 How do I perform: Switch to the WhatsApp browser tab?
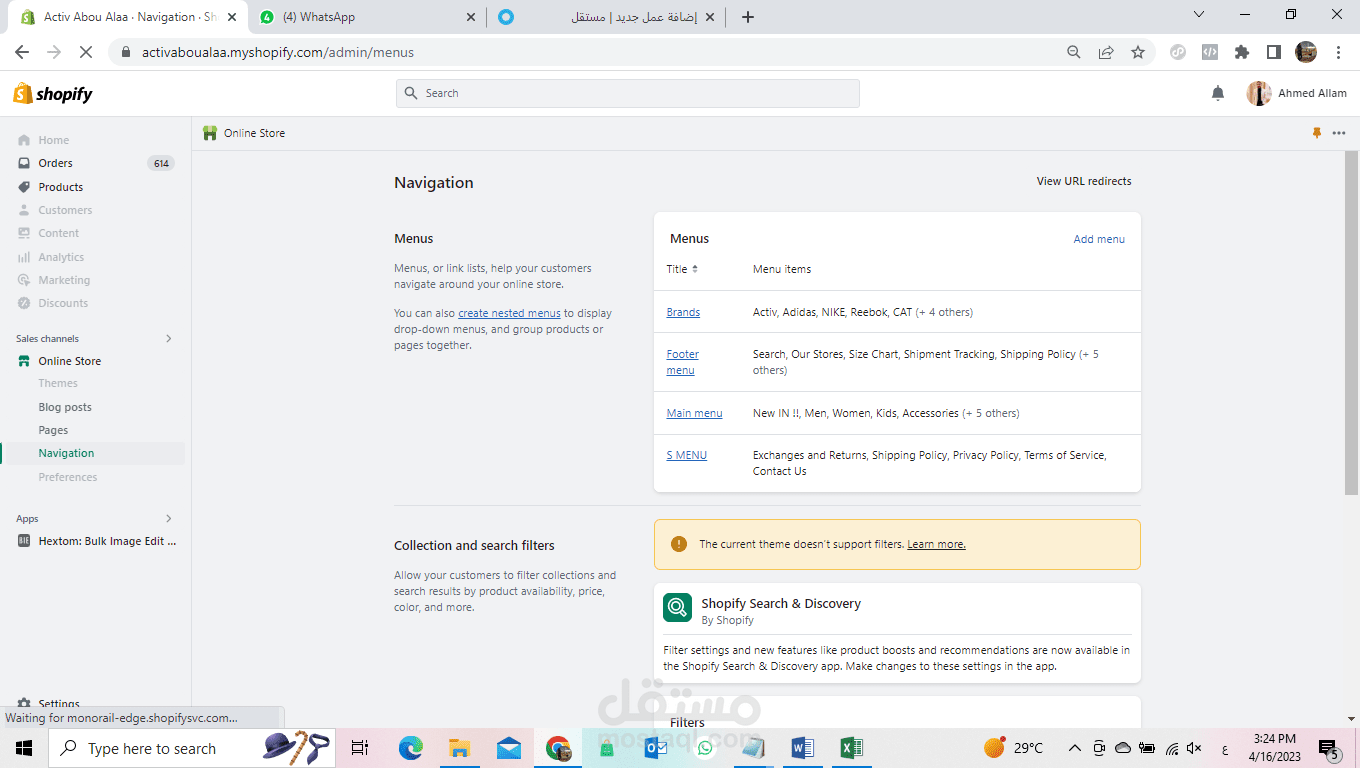368,17
